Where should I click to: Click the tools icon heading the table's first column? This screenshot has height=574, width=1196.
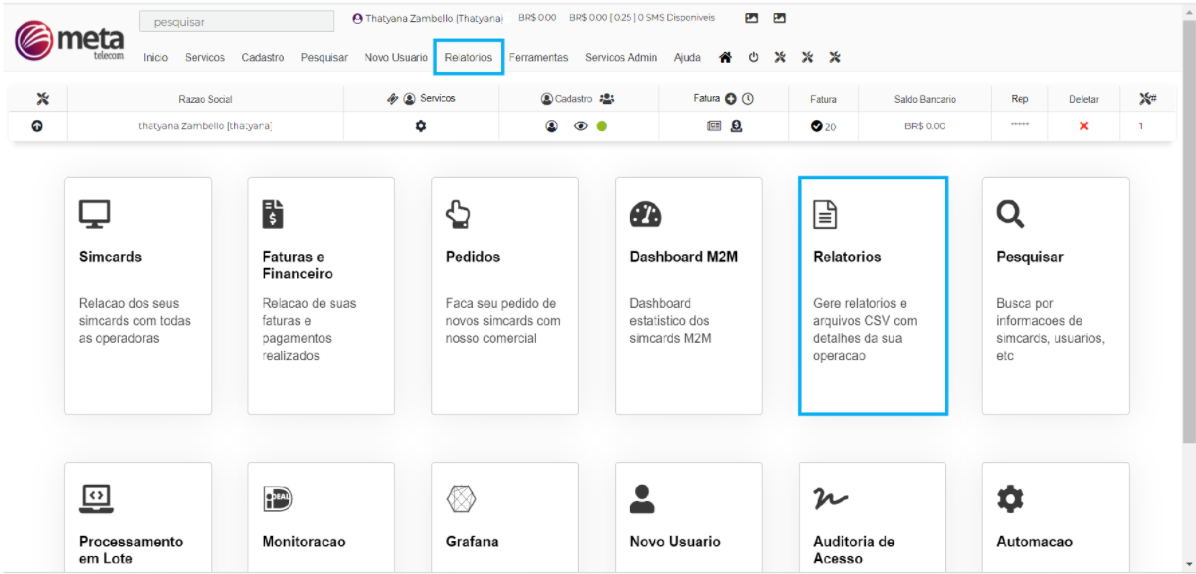[43, 98]
